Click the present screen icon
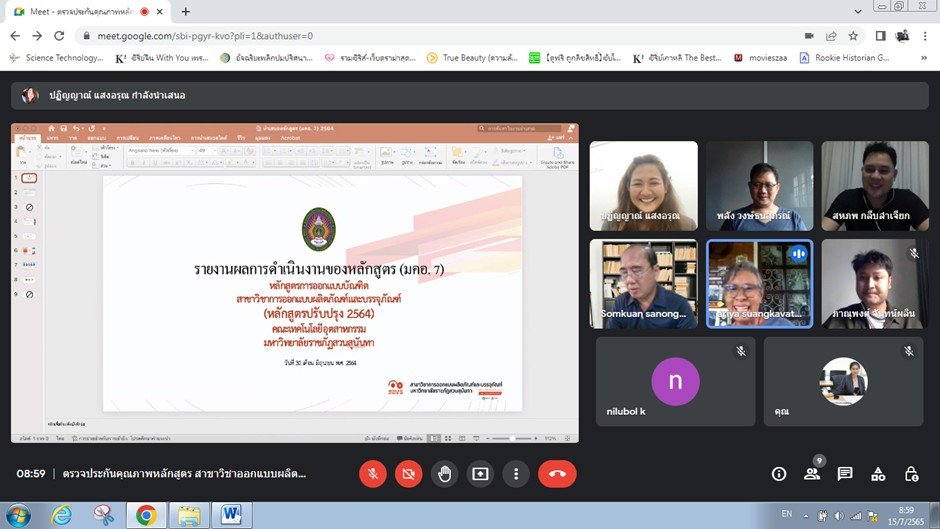 [480, 474]
